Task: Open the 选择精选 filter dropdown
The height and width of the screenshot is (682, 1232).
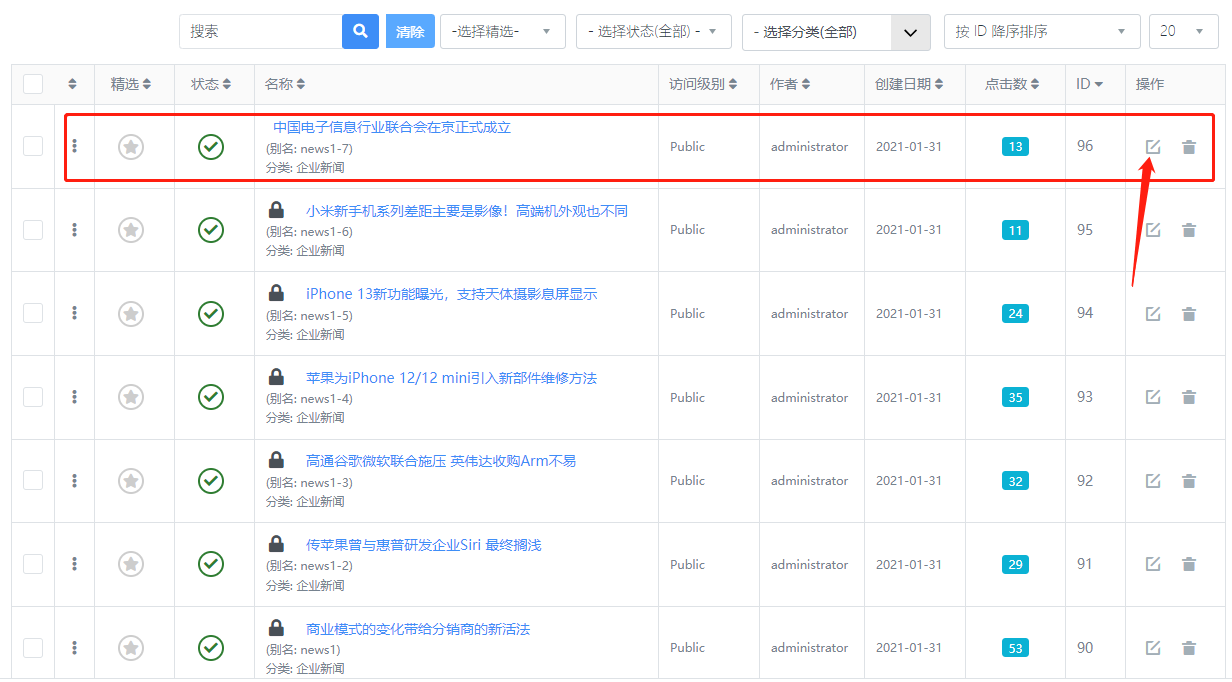Action: pos(502,32)
